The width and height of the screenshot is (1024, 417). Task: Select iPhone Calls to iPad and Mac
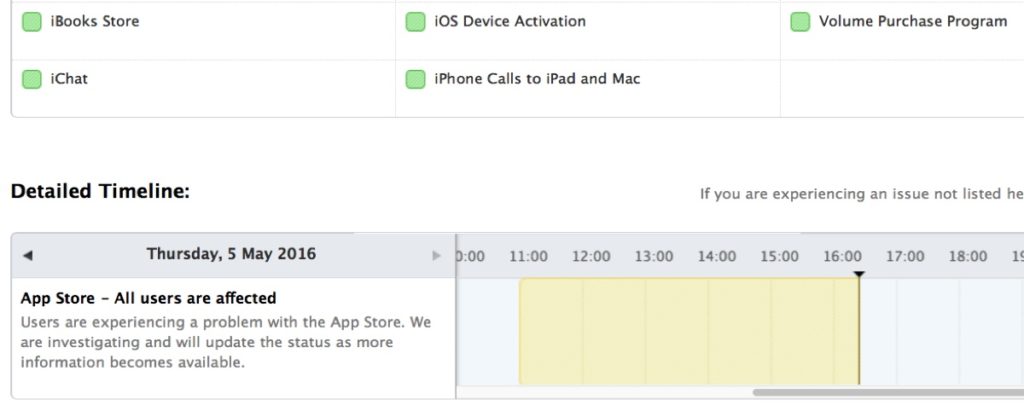point(537,79)
